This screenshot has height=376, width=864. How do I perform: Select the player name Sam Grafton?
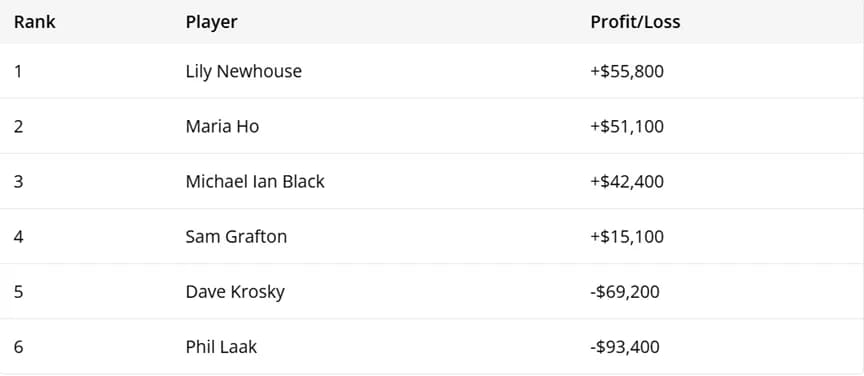[236, 237]
